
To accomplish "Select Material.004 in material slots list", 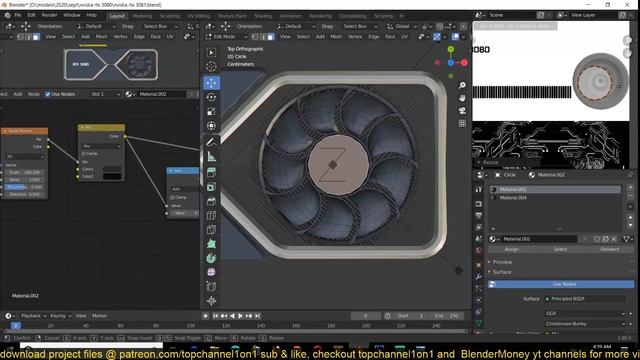I will (x=555, y=198).
